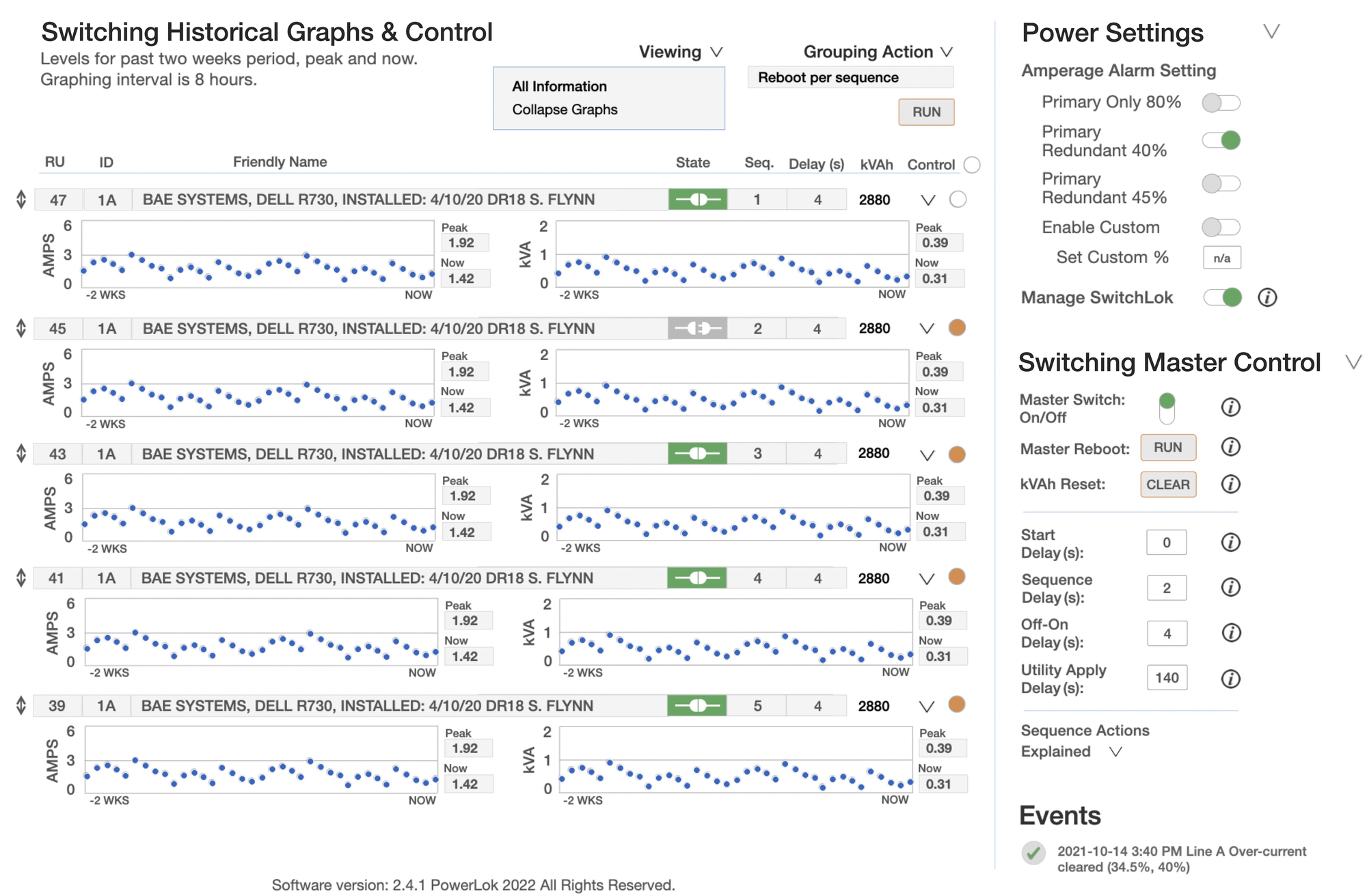Viewport: 1367px width, 896px height.
Task: Click info icon beside Master Reboot
Action: (1230, 447)
